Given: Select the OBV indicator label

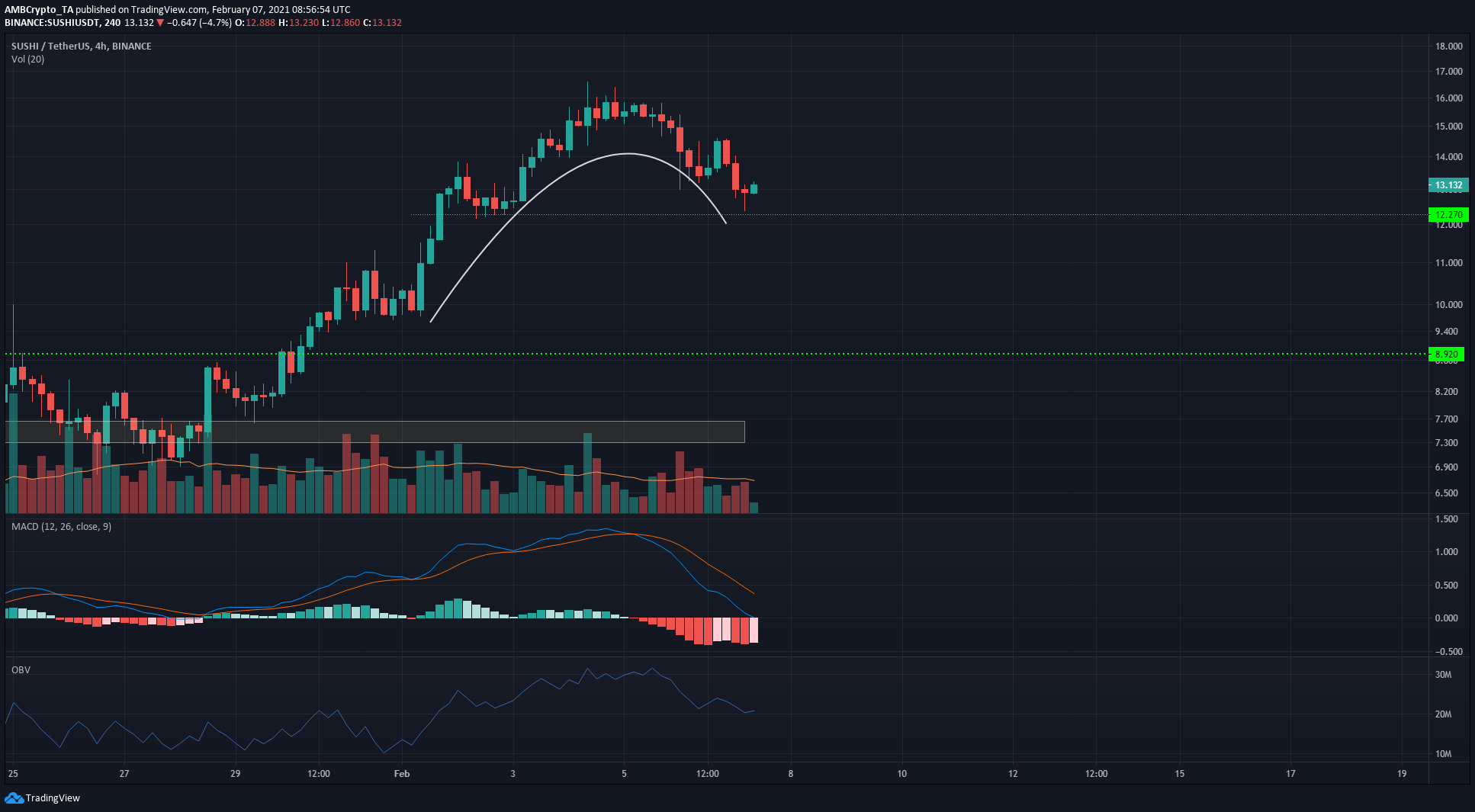Looking at the screenshot, I should tap(21, 669).
